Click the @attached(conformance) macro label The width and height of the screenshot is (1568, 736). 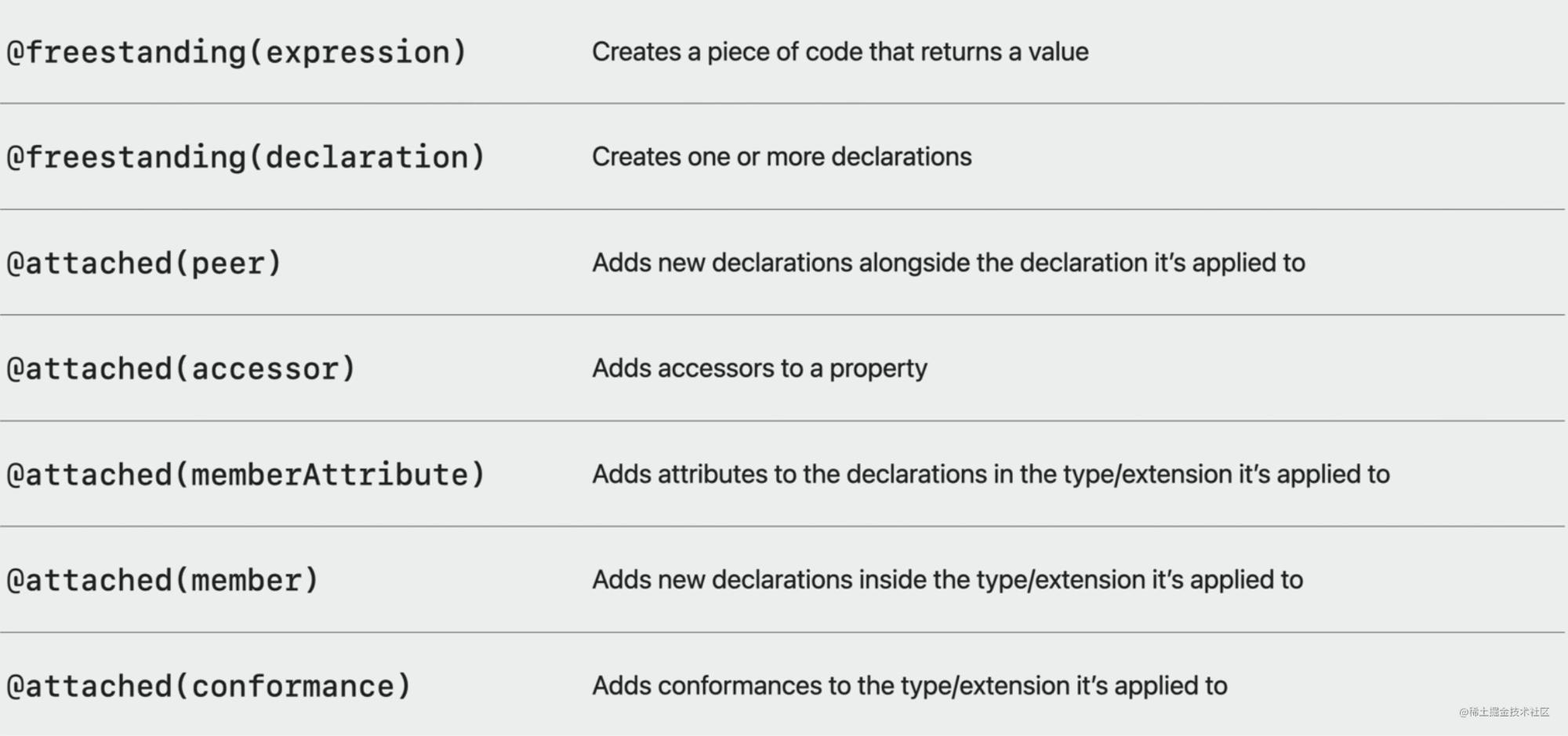209,687
